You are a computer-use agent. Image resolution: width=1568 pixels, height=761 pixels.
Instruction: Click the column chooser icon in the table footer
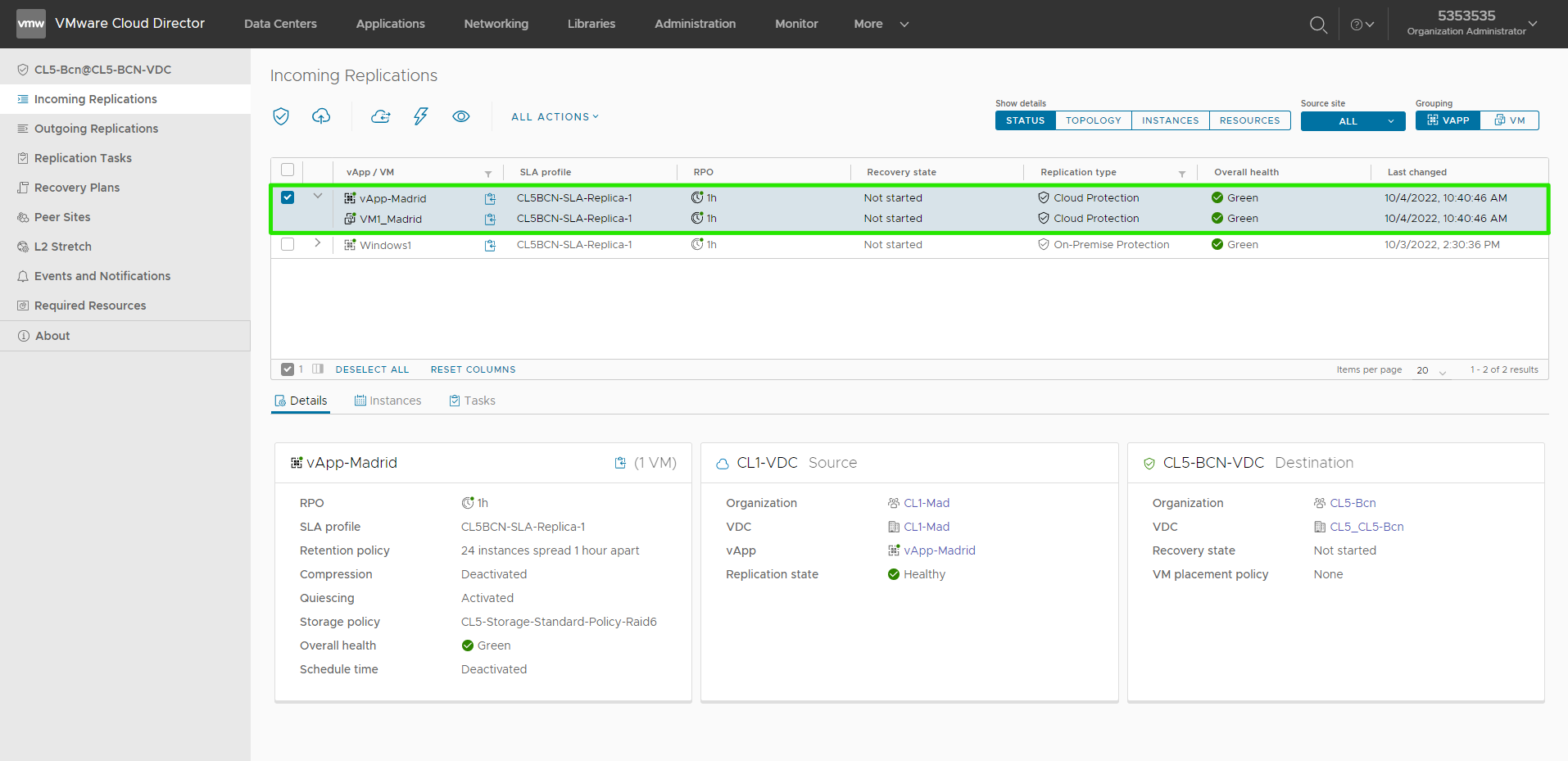point(318,369)
